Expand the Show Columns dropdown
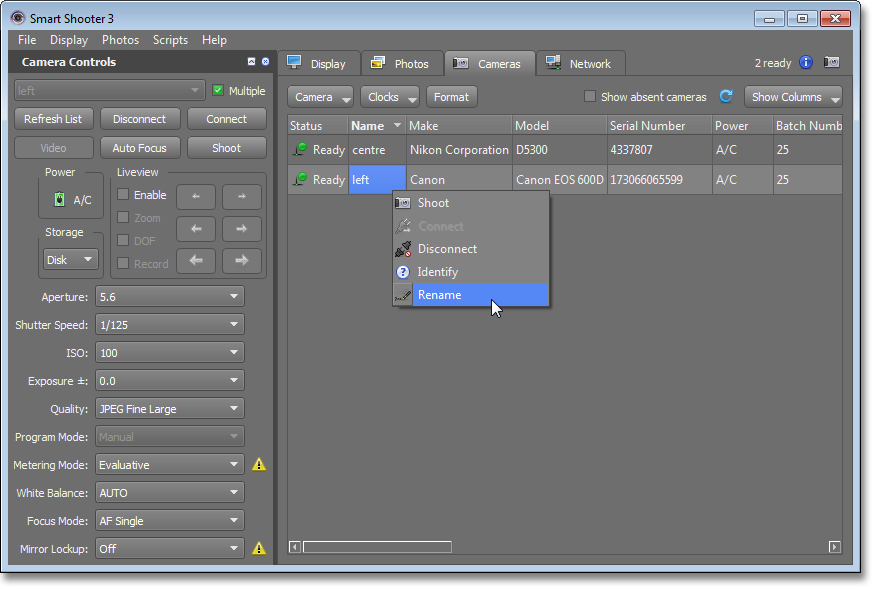This screenshot has width=877, height=589. click(793, 97)
